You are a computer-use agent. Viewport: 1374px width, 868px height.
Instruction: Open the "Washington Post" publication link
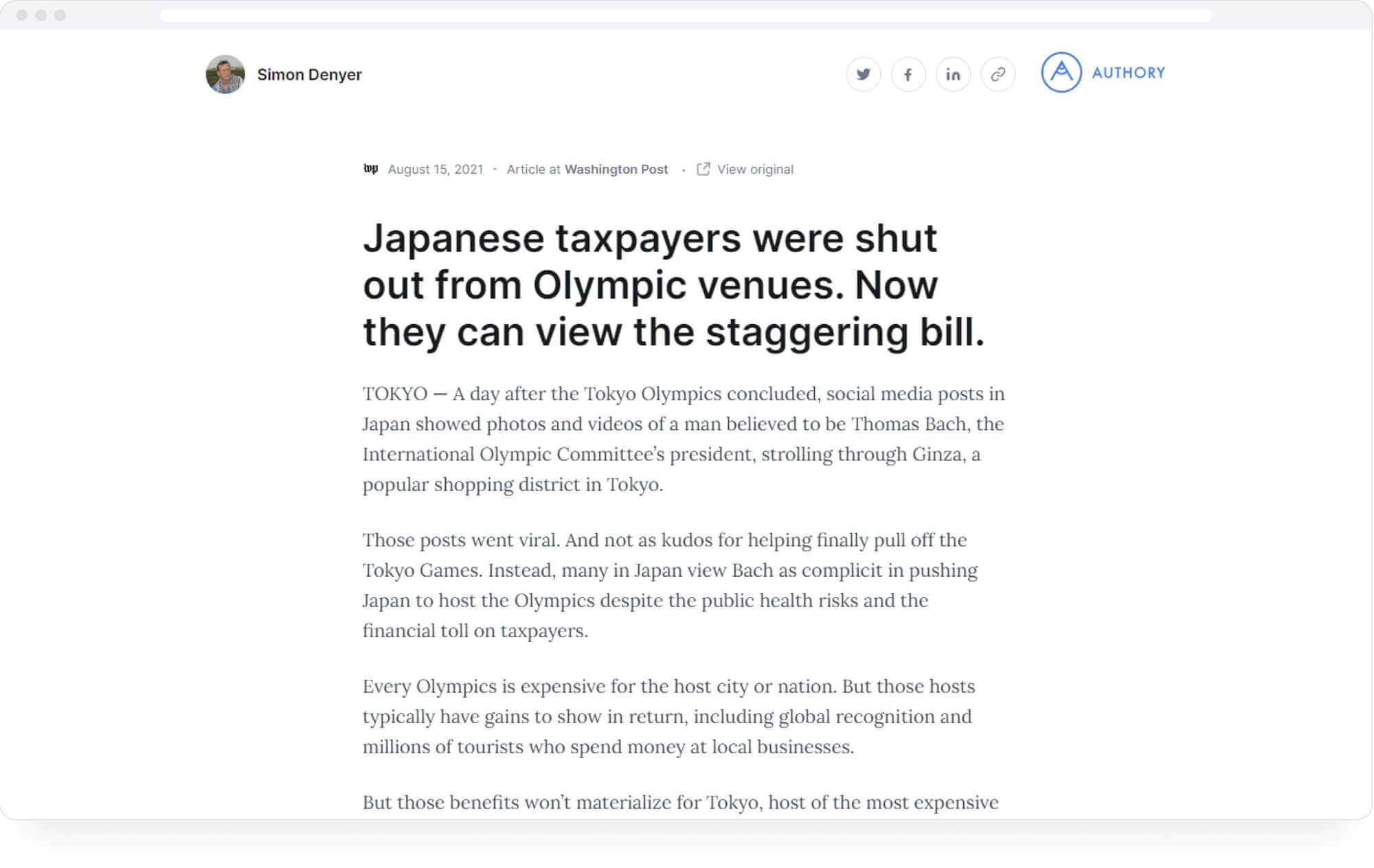616,169
